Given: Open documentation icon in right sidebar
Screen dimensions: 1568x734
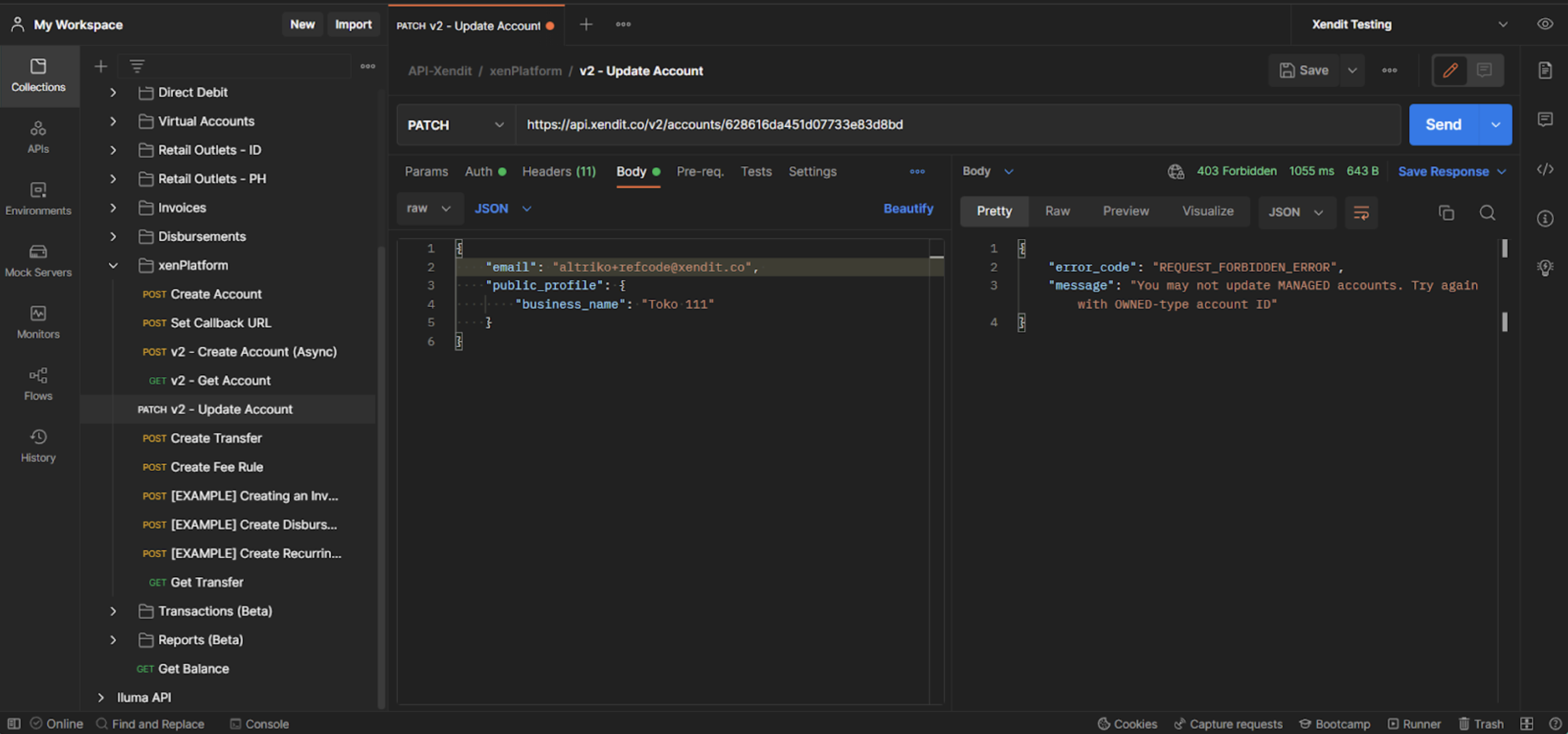Looking at the screenshot, I should (1546, 70).
